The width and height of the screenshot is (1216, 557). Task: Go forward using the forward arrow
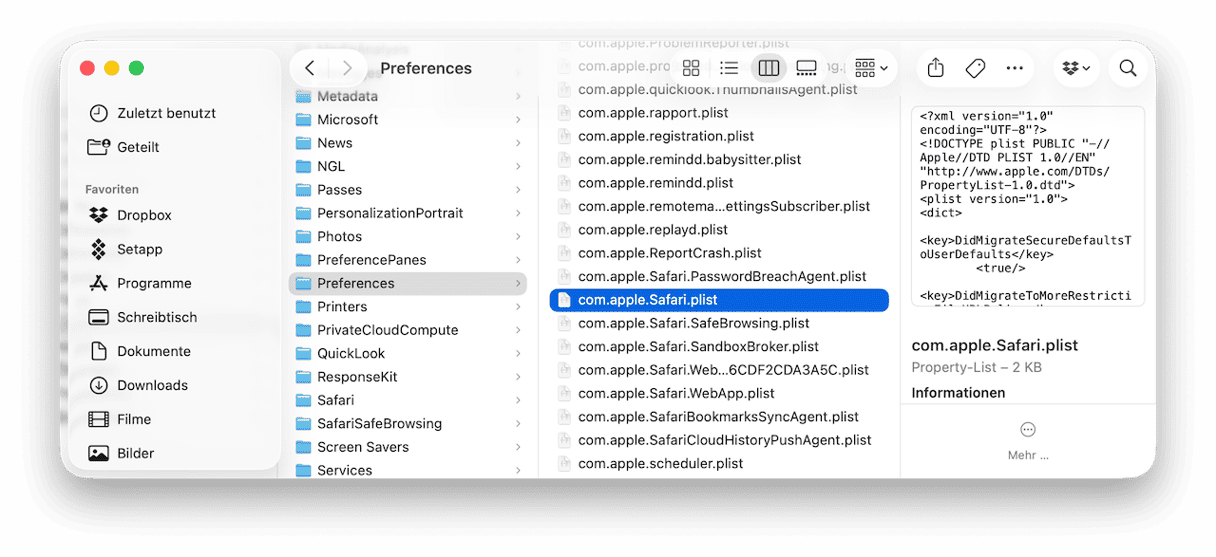347,68
